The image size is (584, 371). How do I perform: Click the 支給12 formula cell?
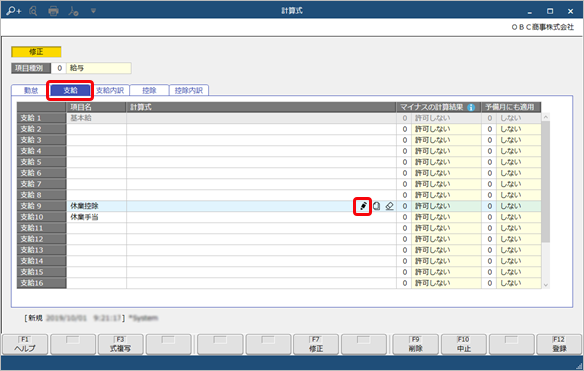click(261, 239)
